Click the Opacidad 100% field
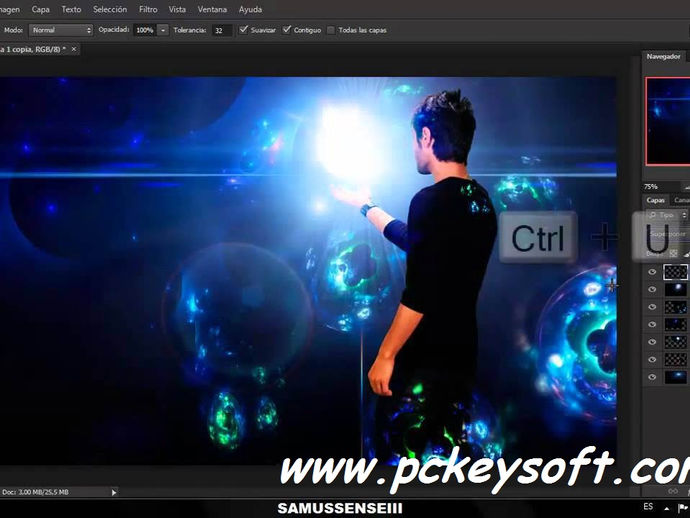690x518 pixels. (x=145, y=30)
